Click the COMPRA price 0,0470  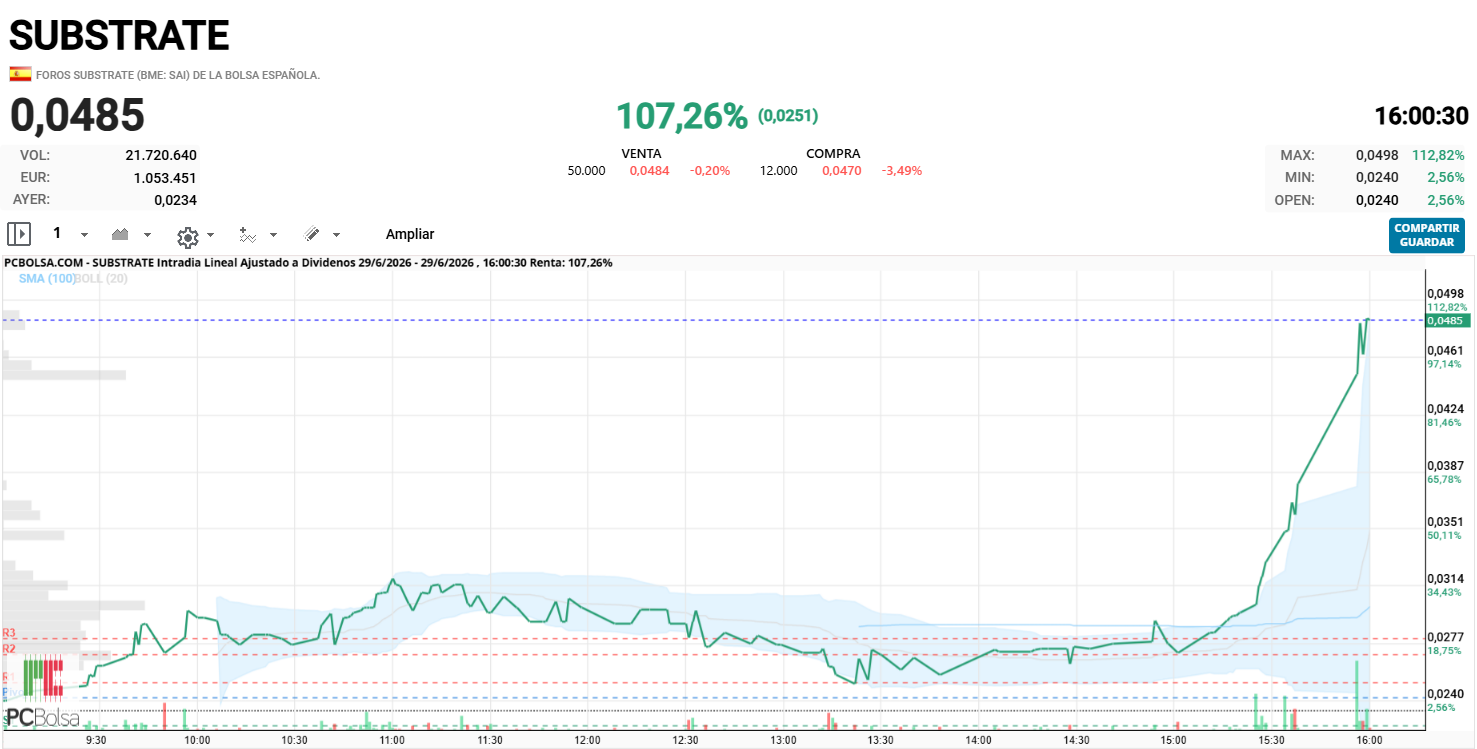pyautogui.click(x=842, y=171)
